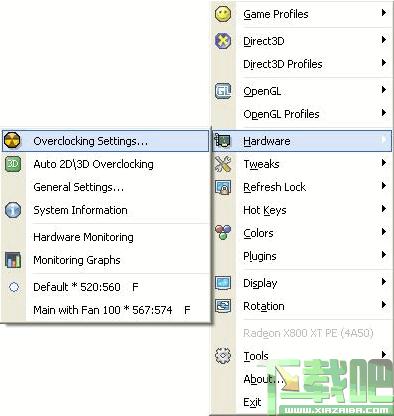Click the green 3D overclocking icon
394x416 pixels.
tap(13, 164)
